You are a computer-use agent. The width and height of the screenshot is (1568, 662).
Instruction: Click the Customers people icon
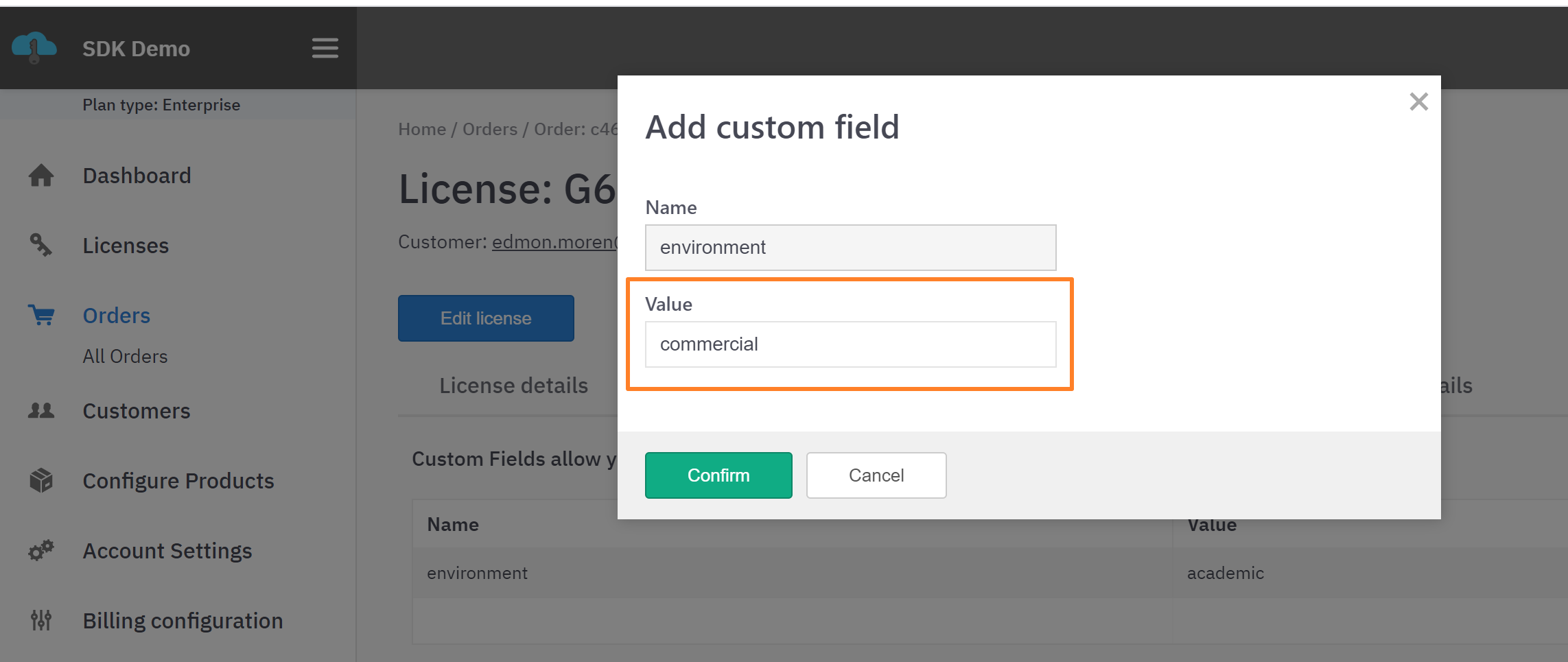click(41, 411)
